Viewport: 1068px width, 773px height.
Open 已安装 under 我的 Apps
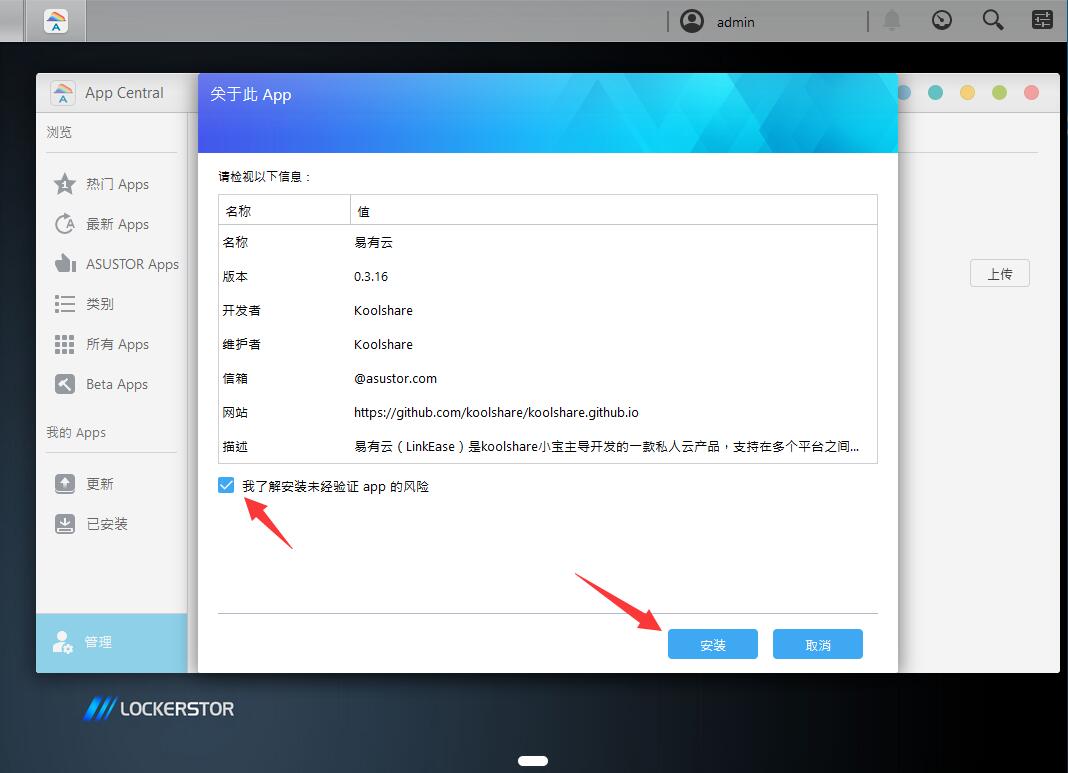pos(107,524)
